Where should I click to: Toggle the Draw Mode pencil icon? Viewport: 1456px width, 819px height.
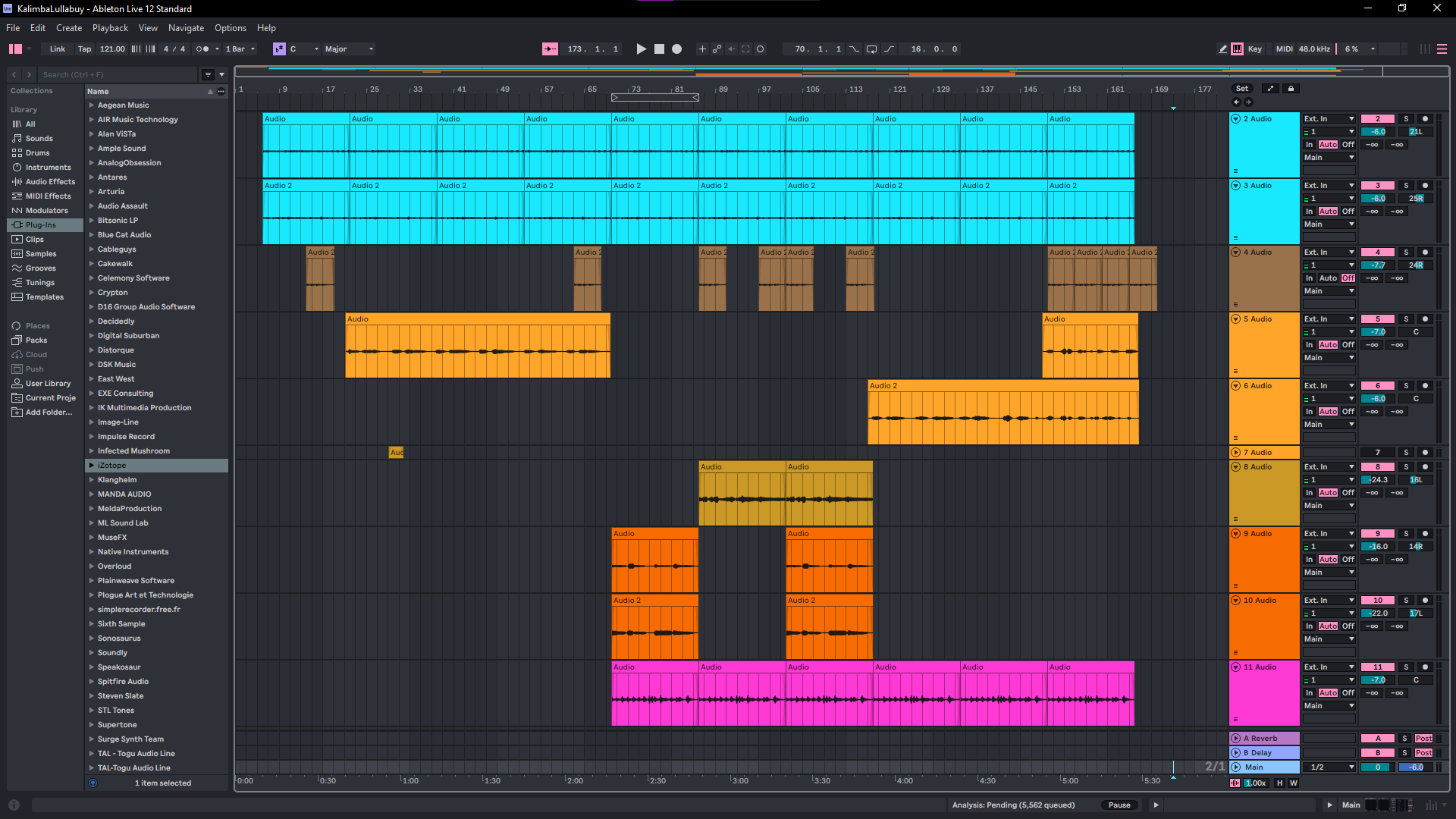(1222, 49)
